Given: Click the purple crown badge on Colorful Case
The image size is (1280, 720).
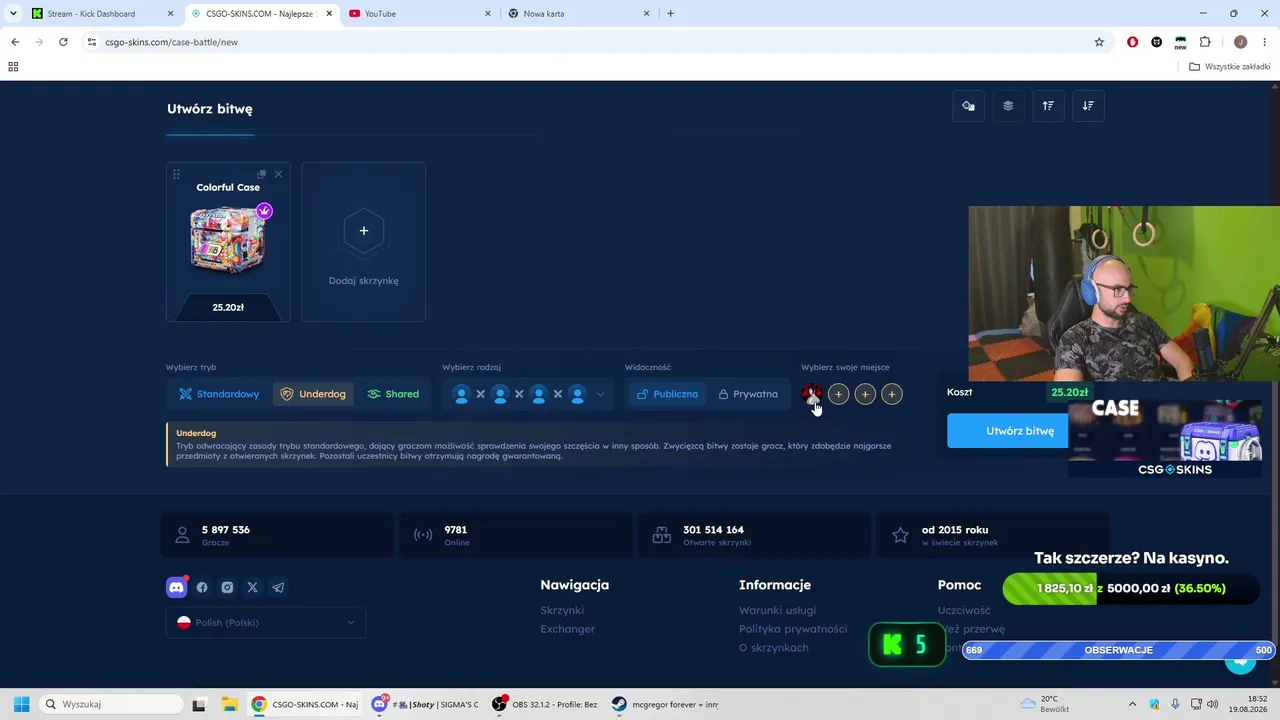Looking at the screenshot, I should (264, 211).
